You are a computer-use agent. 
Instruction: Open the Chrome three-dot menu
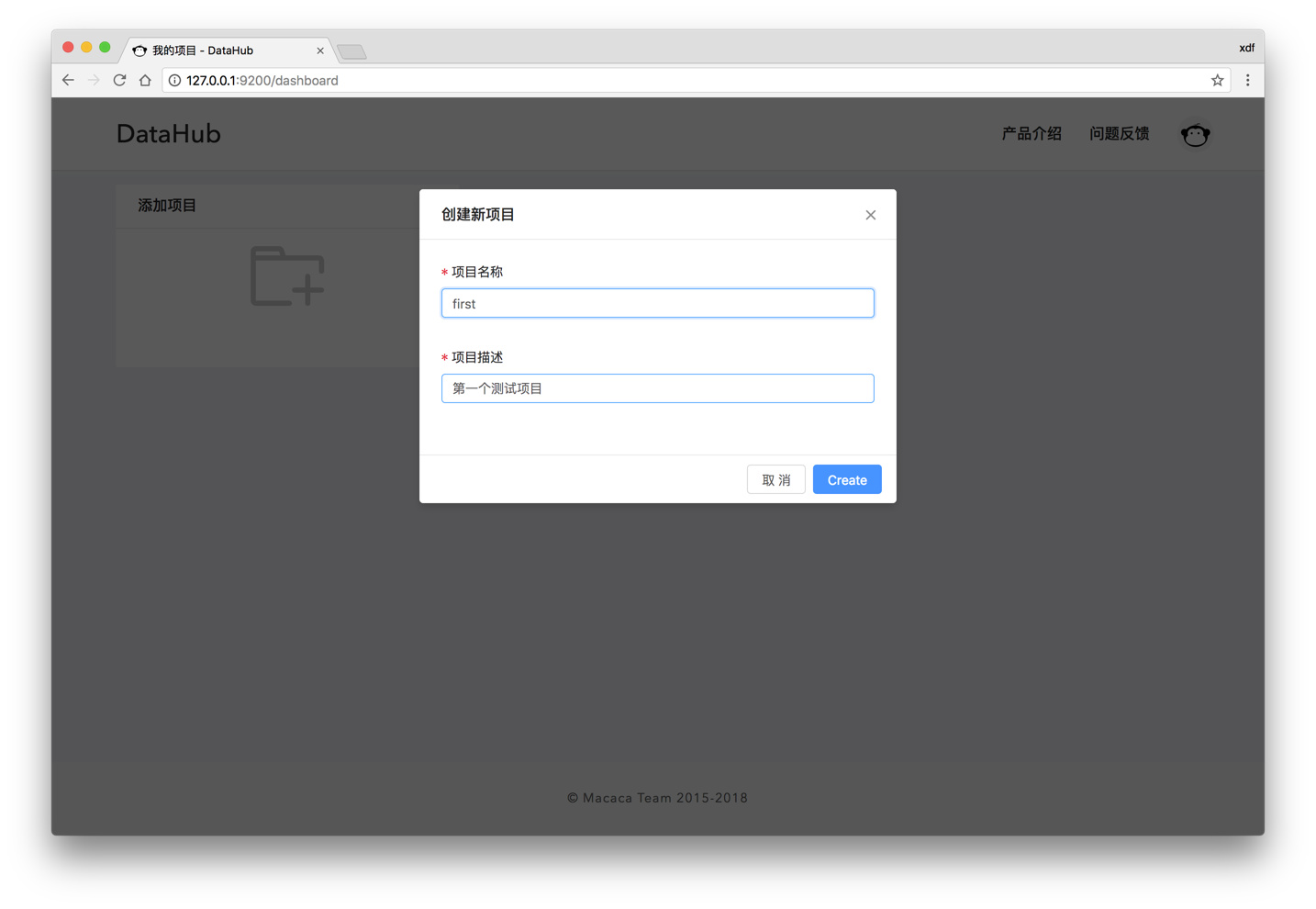tap(1247, 81)
